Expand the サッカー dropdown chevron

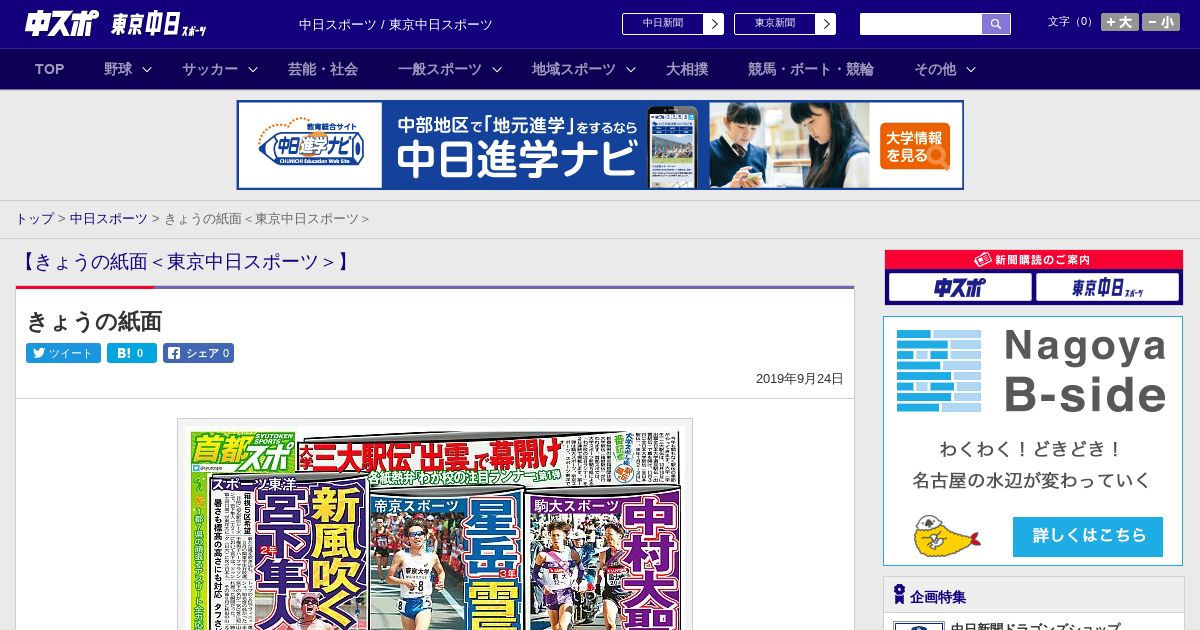click(x=253, y=69)
